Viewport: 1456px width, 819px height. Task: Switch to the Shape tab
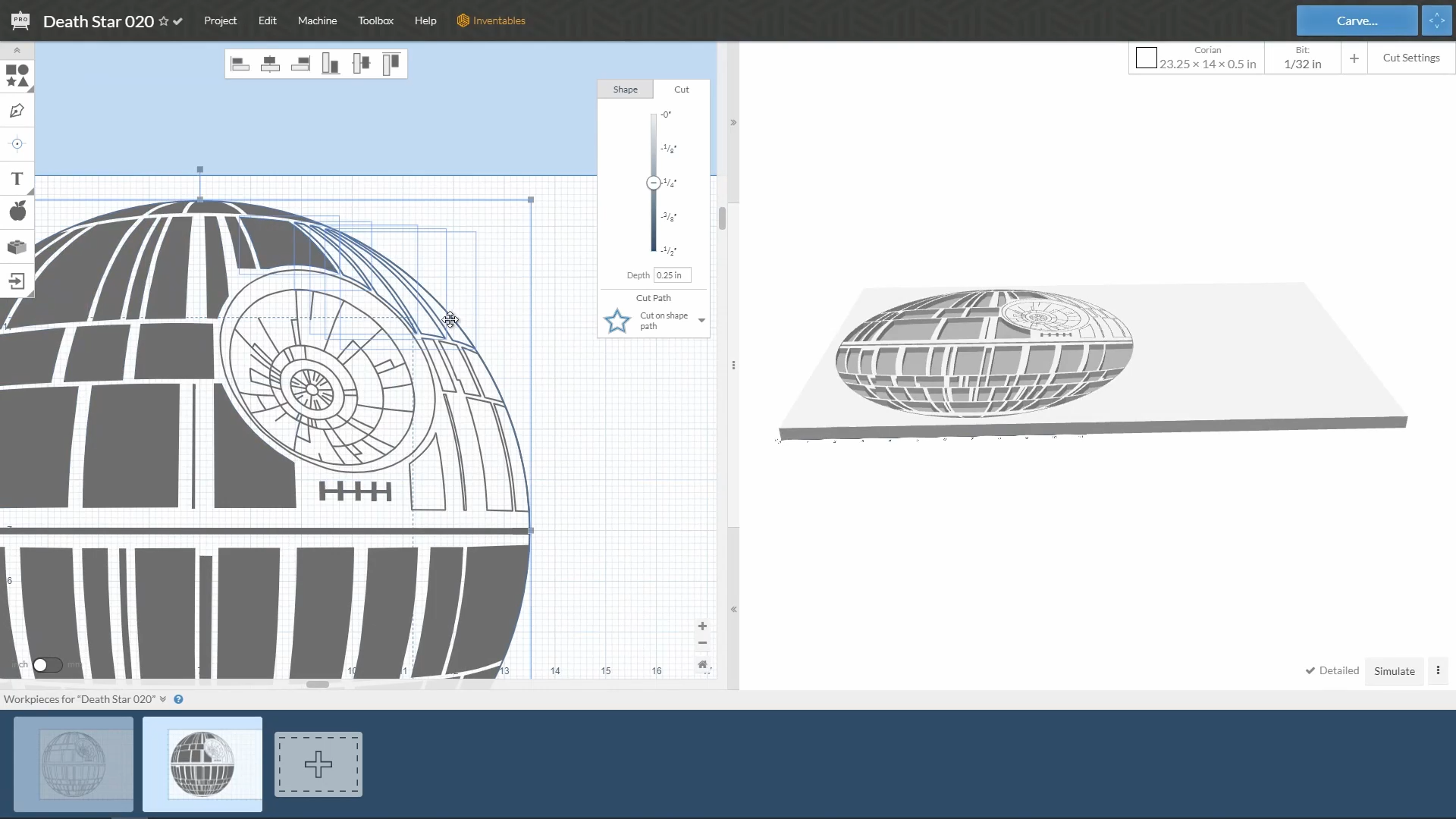pyautogui.click(x=625, y=89)
